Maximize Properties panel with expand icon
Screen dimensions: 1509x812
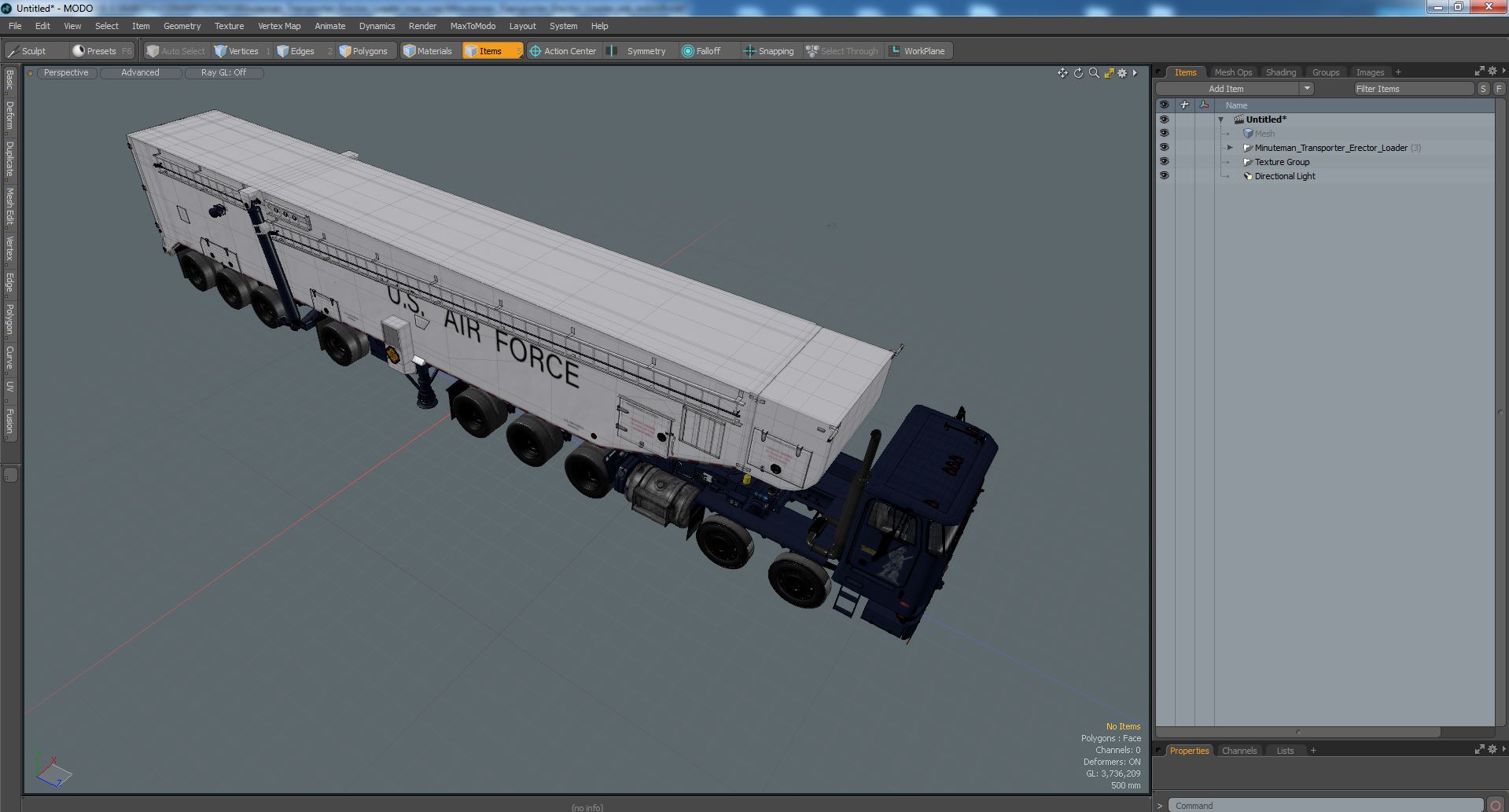tap(1479, 749)
